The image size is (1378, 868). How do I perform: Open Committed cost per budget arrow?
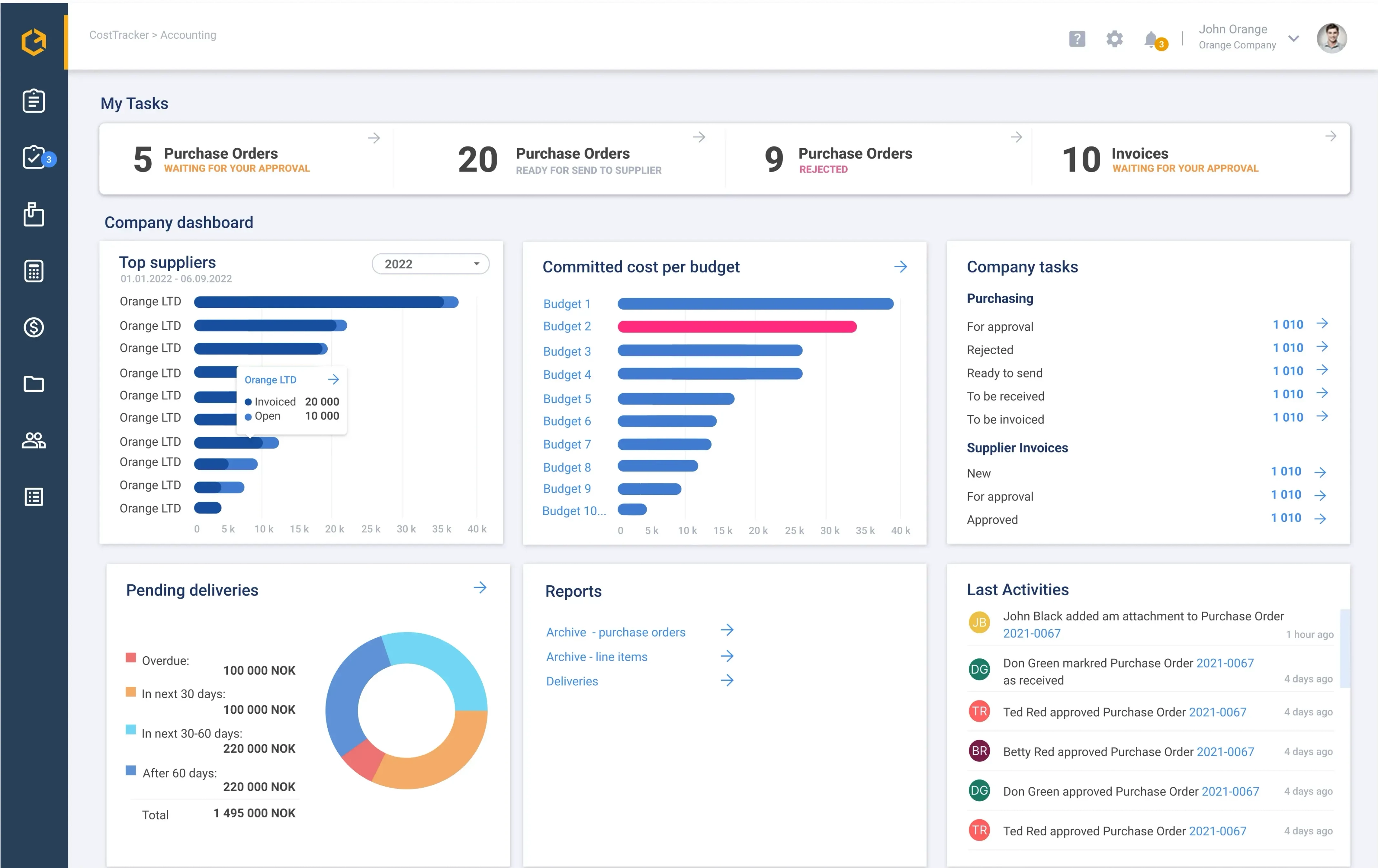(x=901, y=267)
